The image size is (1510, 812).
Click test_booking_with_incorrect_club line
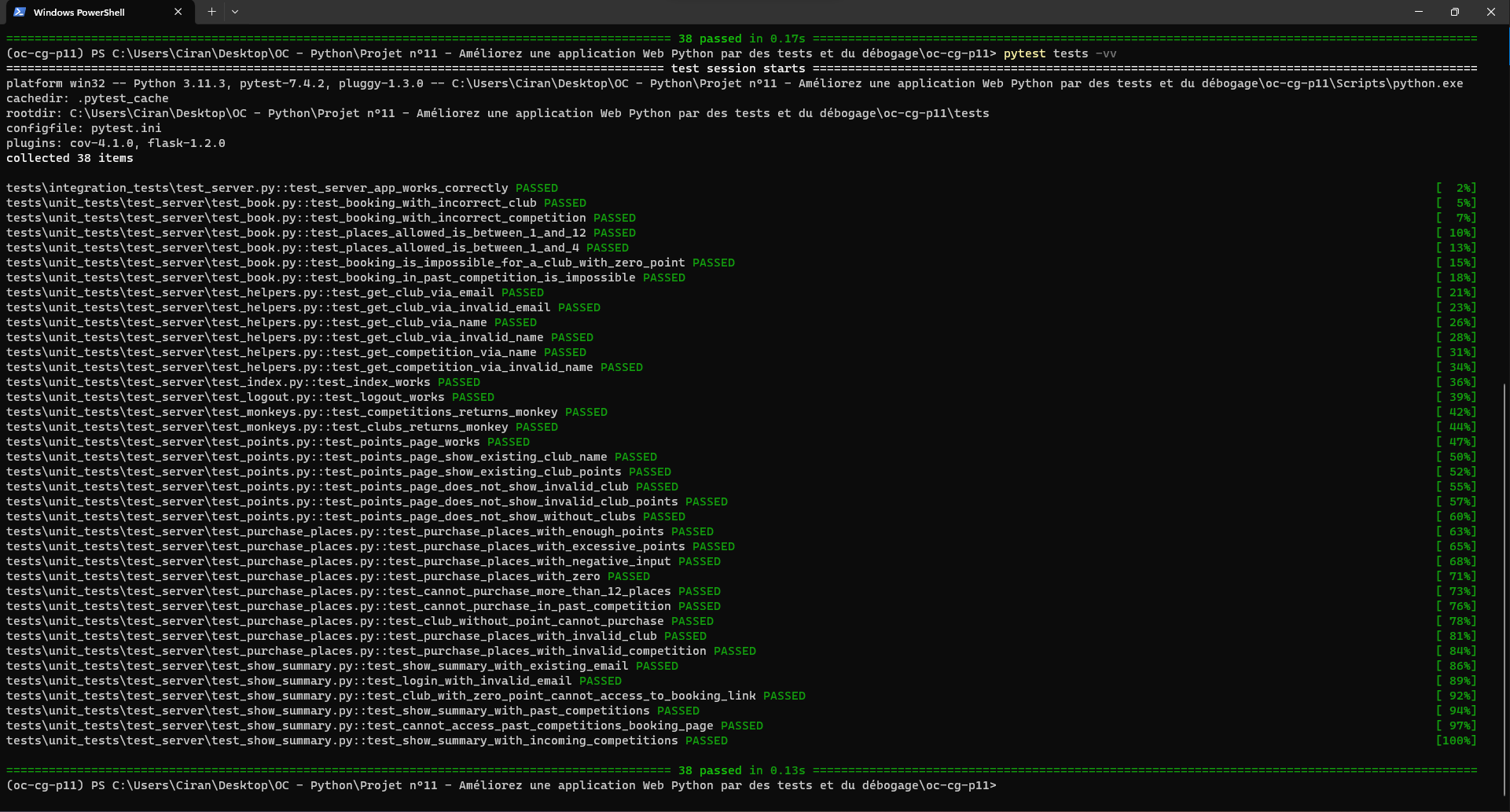tap(296, 203)
